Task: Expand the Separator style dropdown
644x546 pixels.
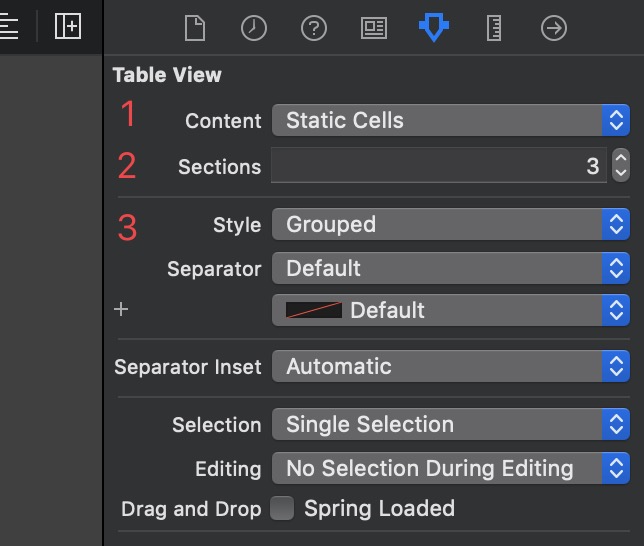Action: tap(450, 268)
